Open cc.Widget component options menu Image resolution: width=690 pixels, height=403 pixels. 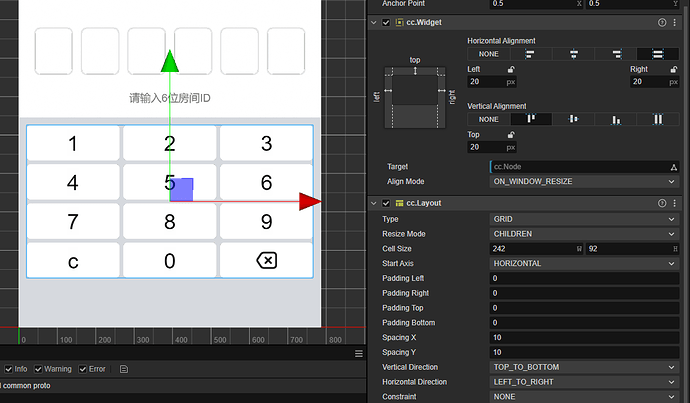pos(675,22)
